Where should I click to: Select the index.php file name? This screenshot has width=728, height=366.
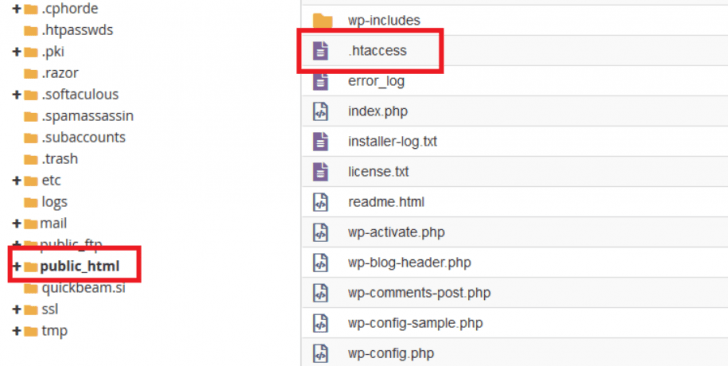[x=378, y=111]
